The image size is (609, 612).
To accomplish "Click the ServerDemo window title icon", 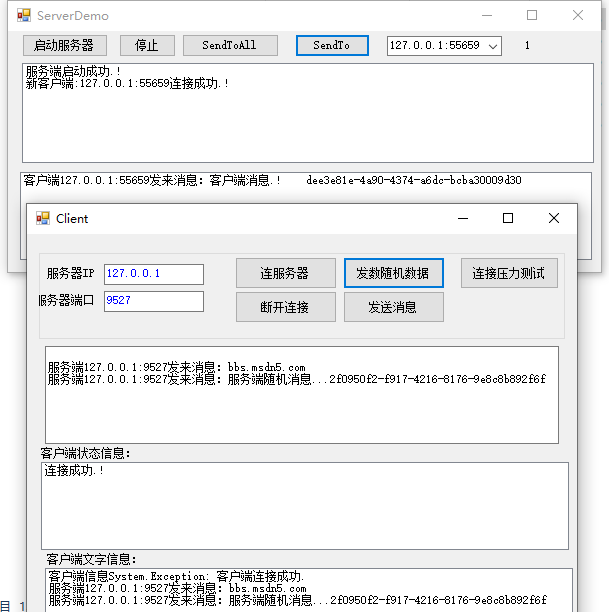I will point(24,16).
